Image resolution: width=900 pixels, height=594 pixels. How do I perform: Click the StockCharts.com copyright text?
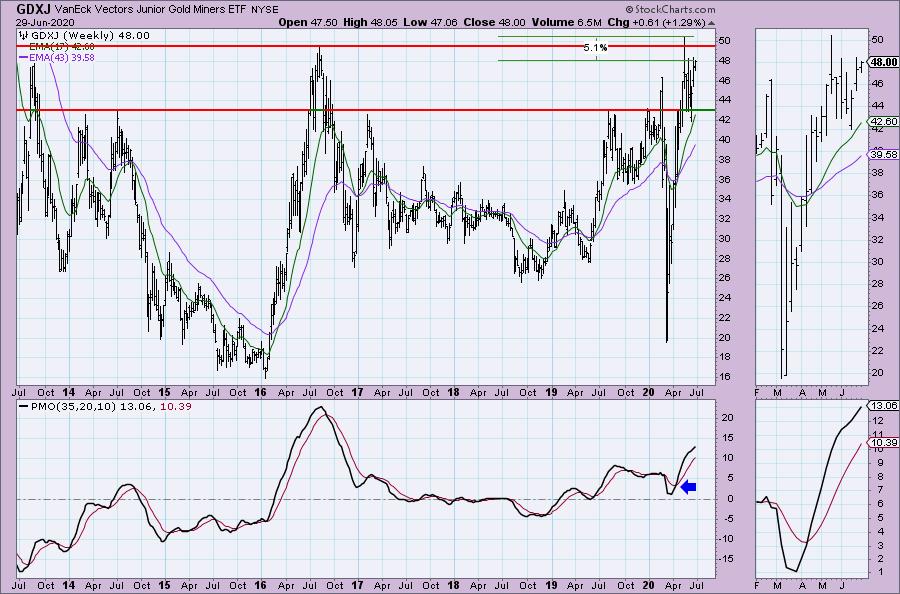coord(670,9)
